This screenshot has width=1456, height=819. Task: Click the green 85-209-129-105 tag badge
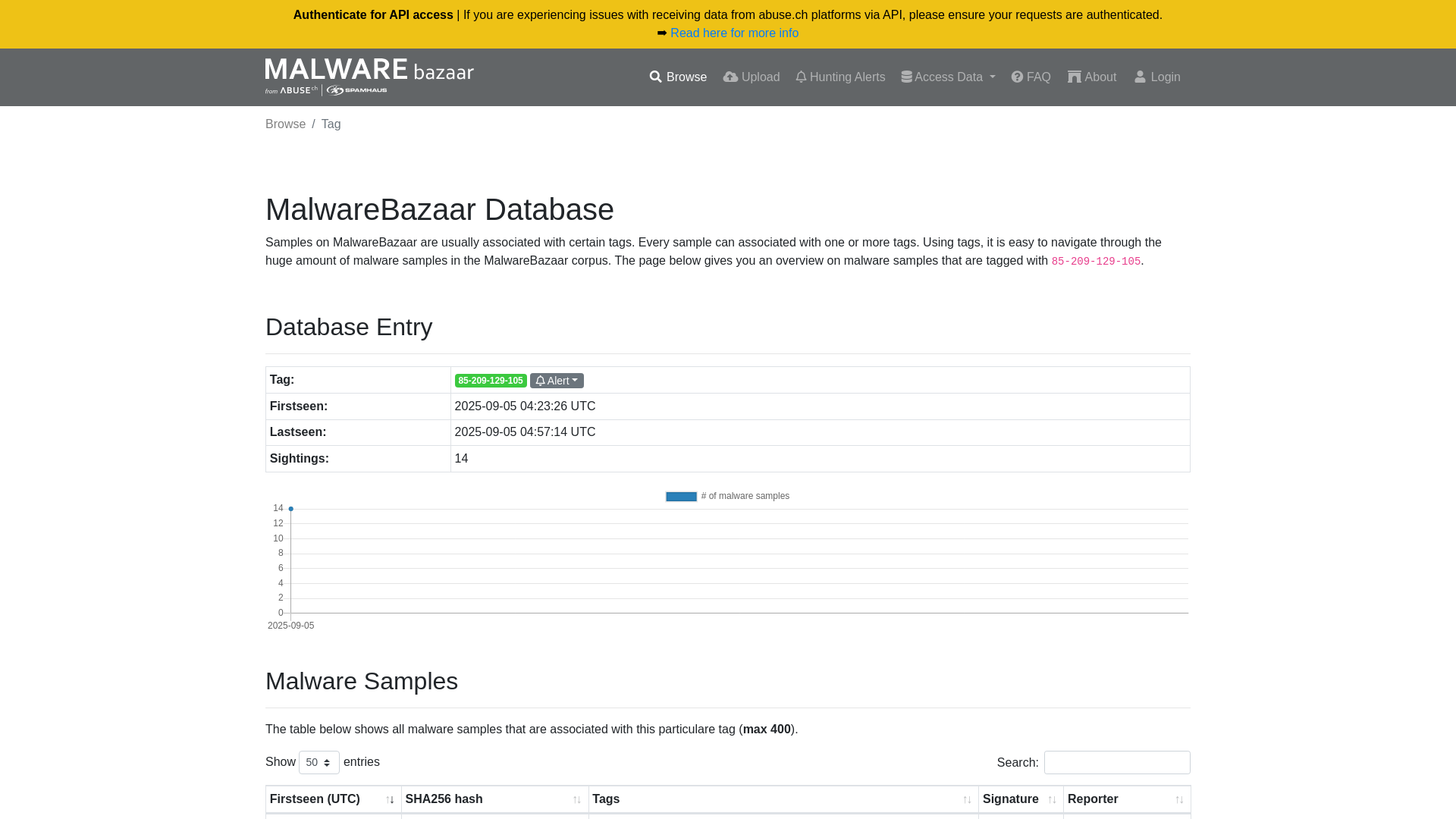tap(491, 381)
